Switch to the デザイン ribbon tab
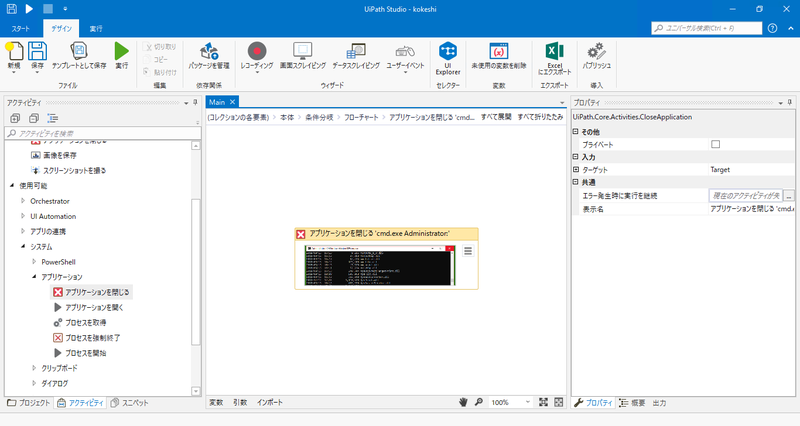The width and height of the screenshot is (800, 426). point(61,29)
